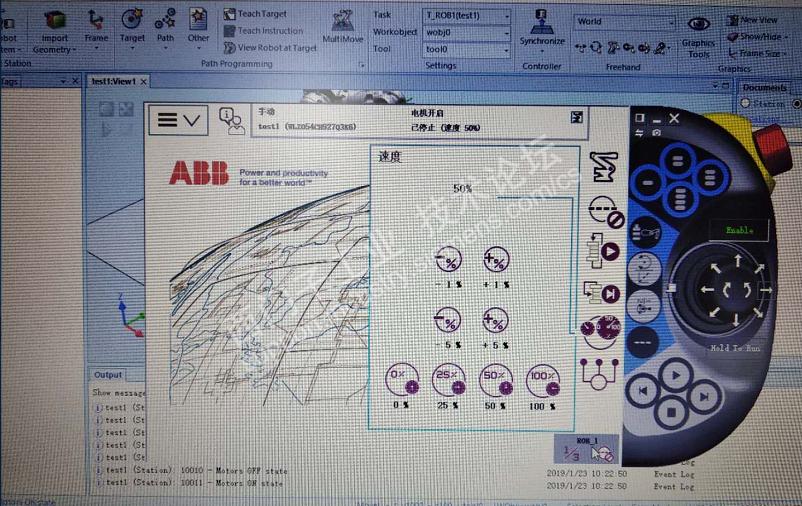The width and height of the screenshot is (802, 506).
Task: Open the mechanical unit quickset icon
Action: pyautogui.click(x=604, y=167)
